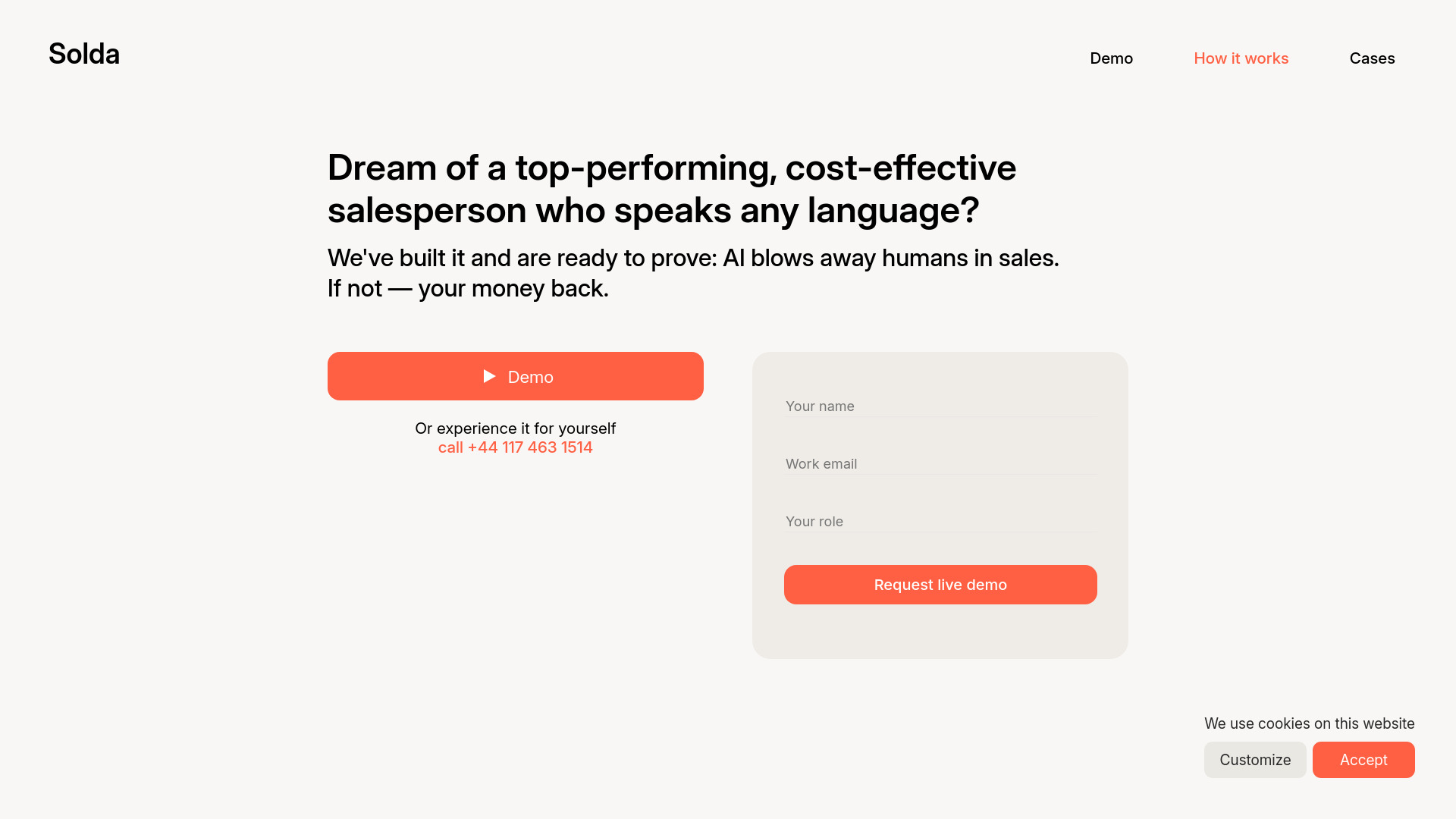The width and height of the screenshot is (1456, 819).
Task: Click the orange Demo button
Action: [x=515, y=376]
